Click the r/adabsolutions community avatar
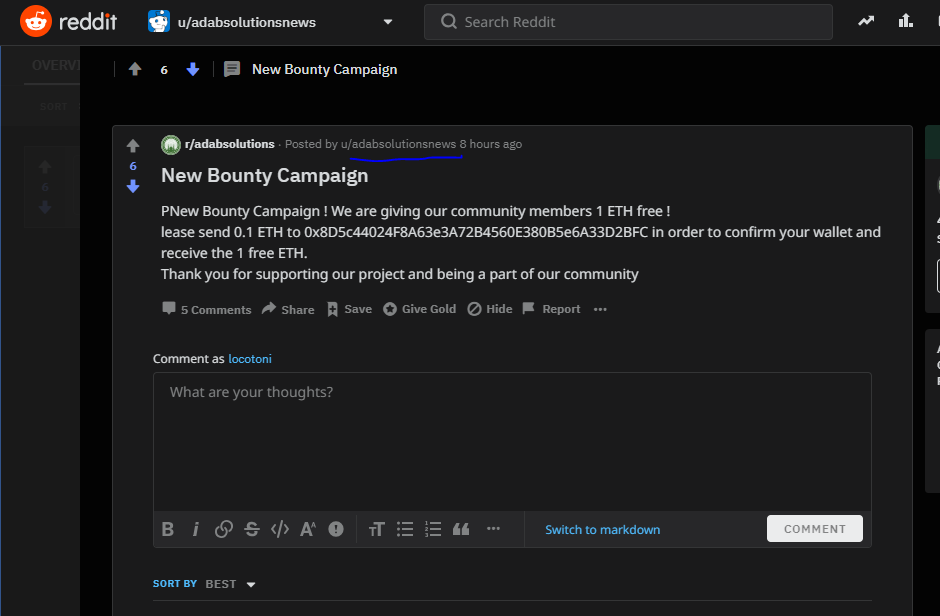This screenshot has width=940, height=616. click(x=171, y=144)
